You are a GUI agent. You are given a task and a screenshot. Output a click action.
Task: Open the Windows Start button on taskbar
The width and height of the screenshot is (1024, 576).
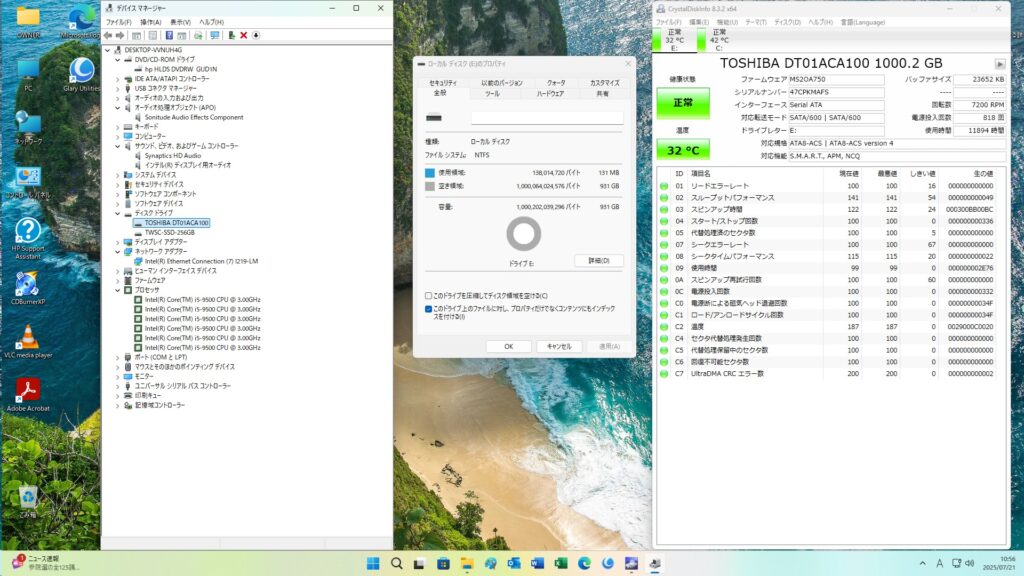(373, 563)
